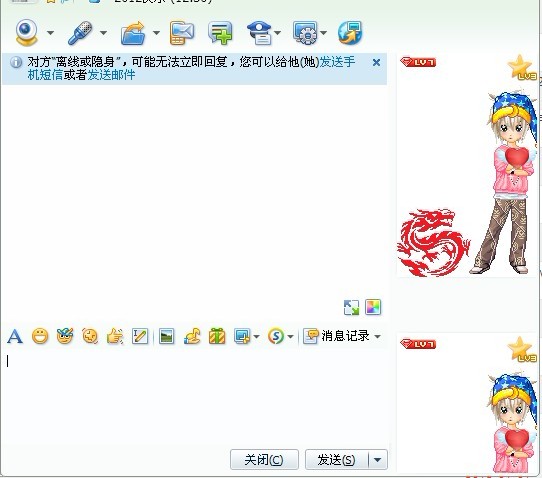The width and height of the screenshot is (542, 478).
Task: Click the send file folder icon
Action: [x=133, y=33]
